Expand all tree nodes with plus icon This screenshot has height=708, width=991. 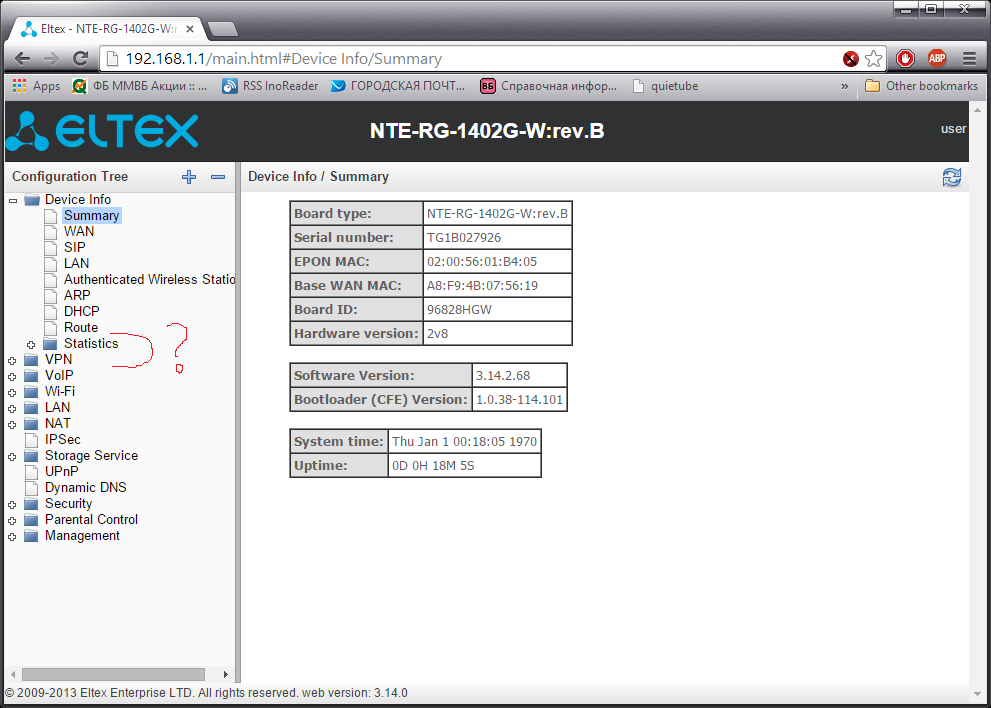click(x=189, y=177)
